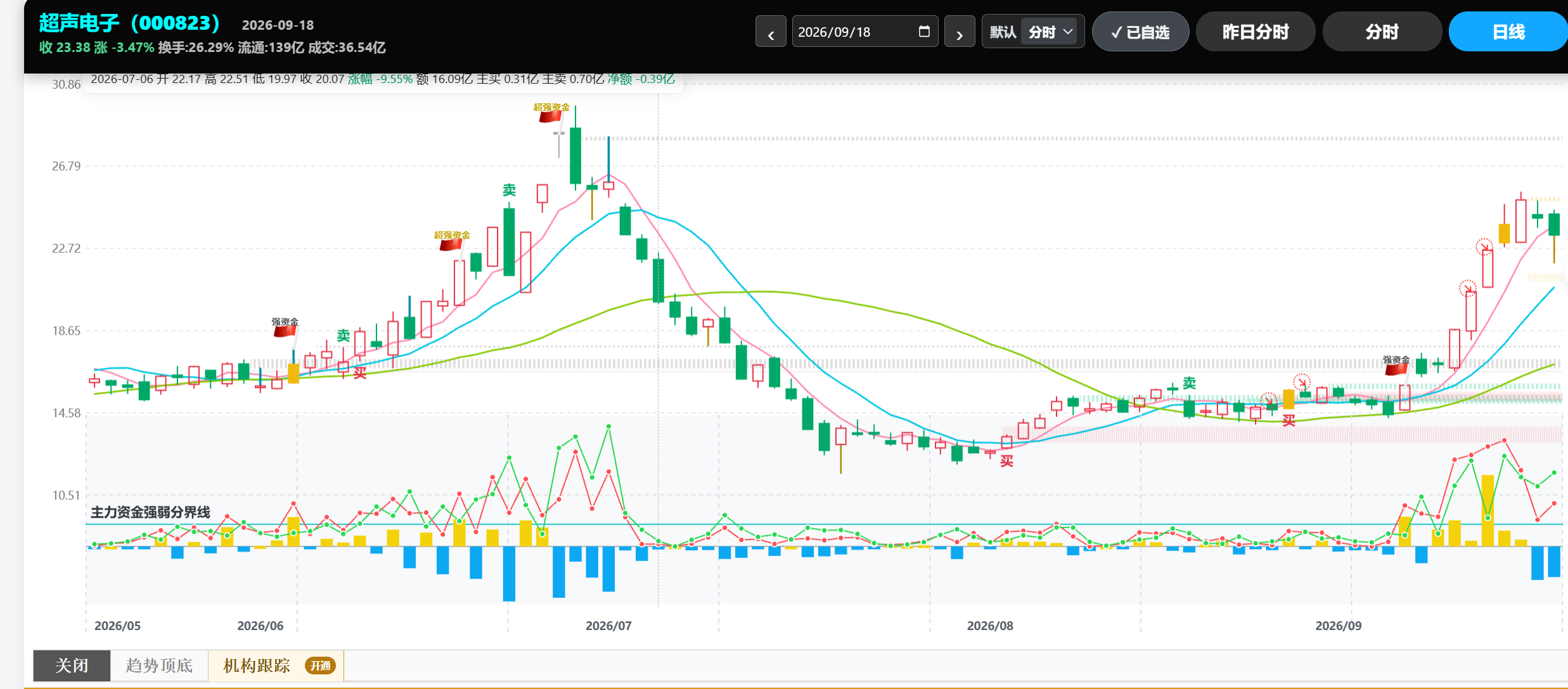
Task: Click the 开通 badge on 机构跟踪
Action: (x=320, y=666)
